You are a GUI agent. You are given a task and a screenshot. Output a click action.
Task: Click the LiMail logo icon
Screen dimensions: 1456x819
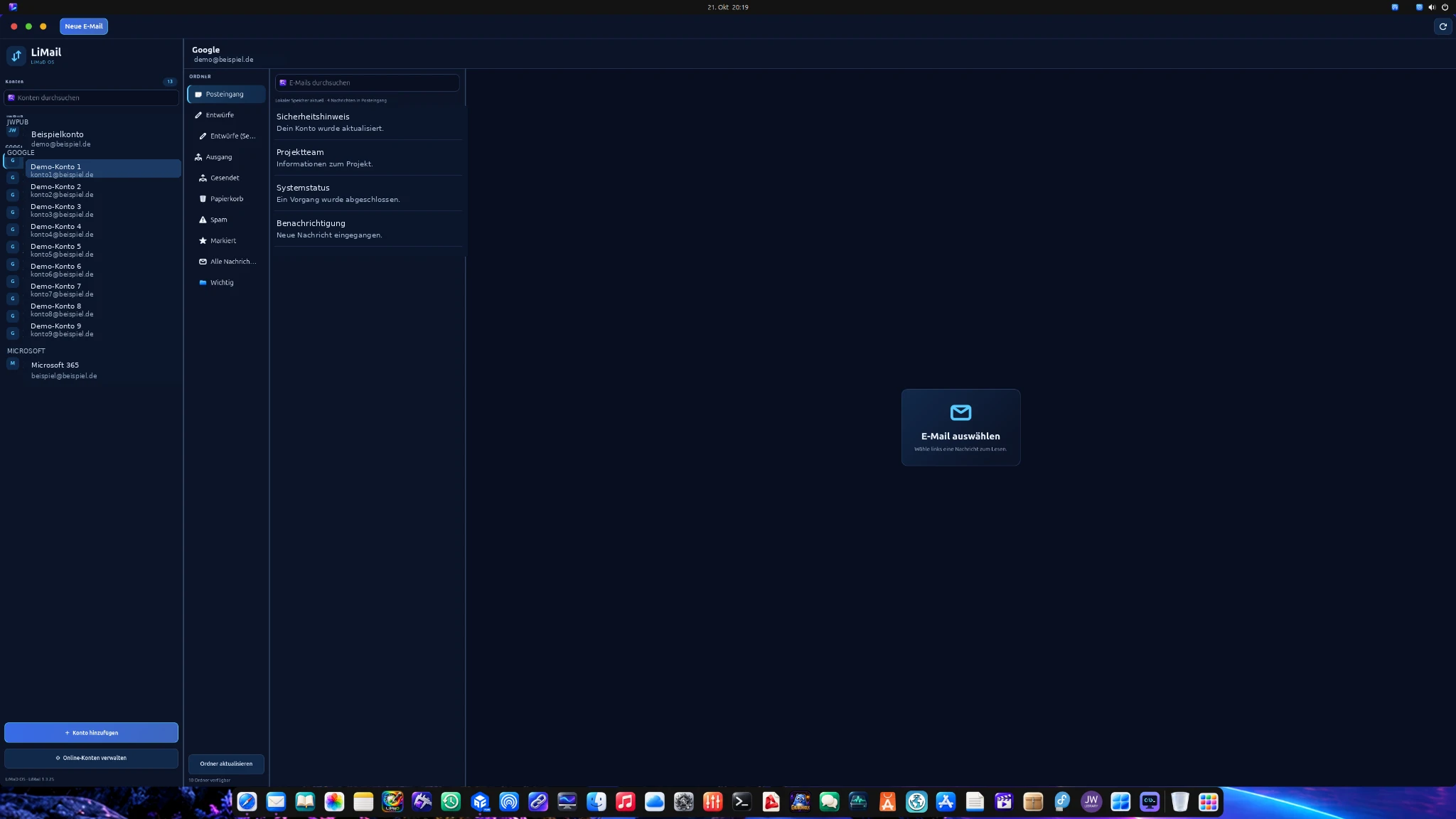coord(16,55)
